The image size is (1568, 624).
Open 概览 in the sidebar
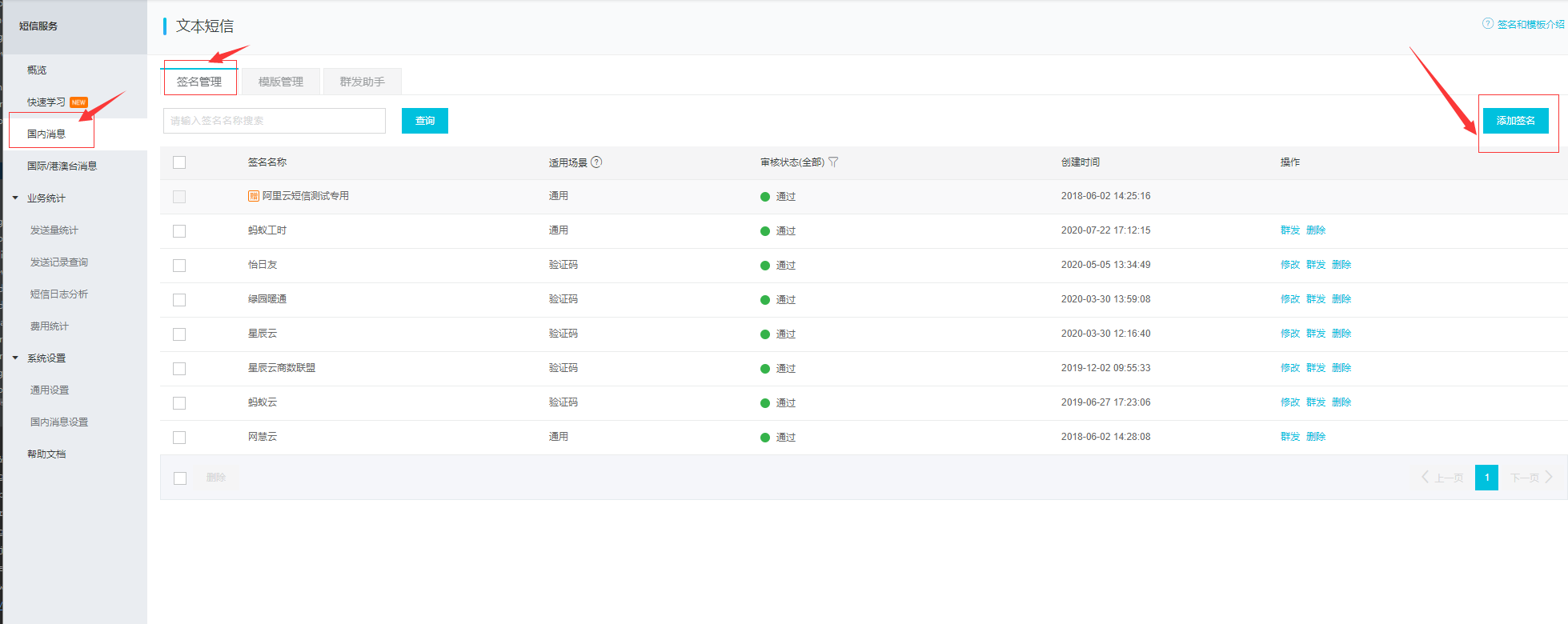point(37,70)
